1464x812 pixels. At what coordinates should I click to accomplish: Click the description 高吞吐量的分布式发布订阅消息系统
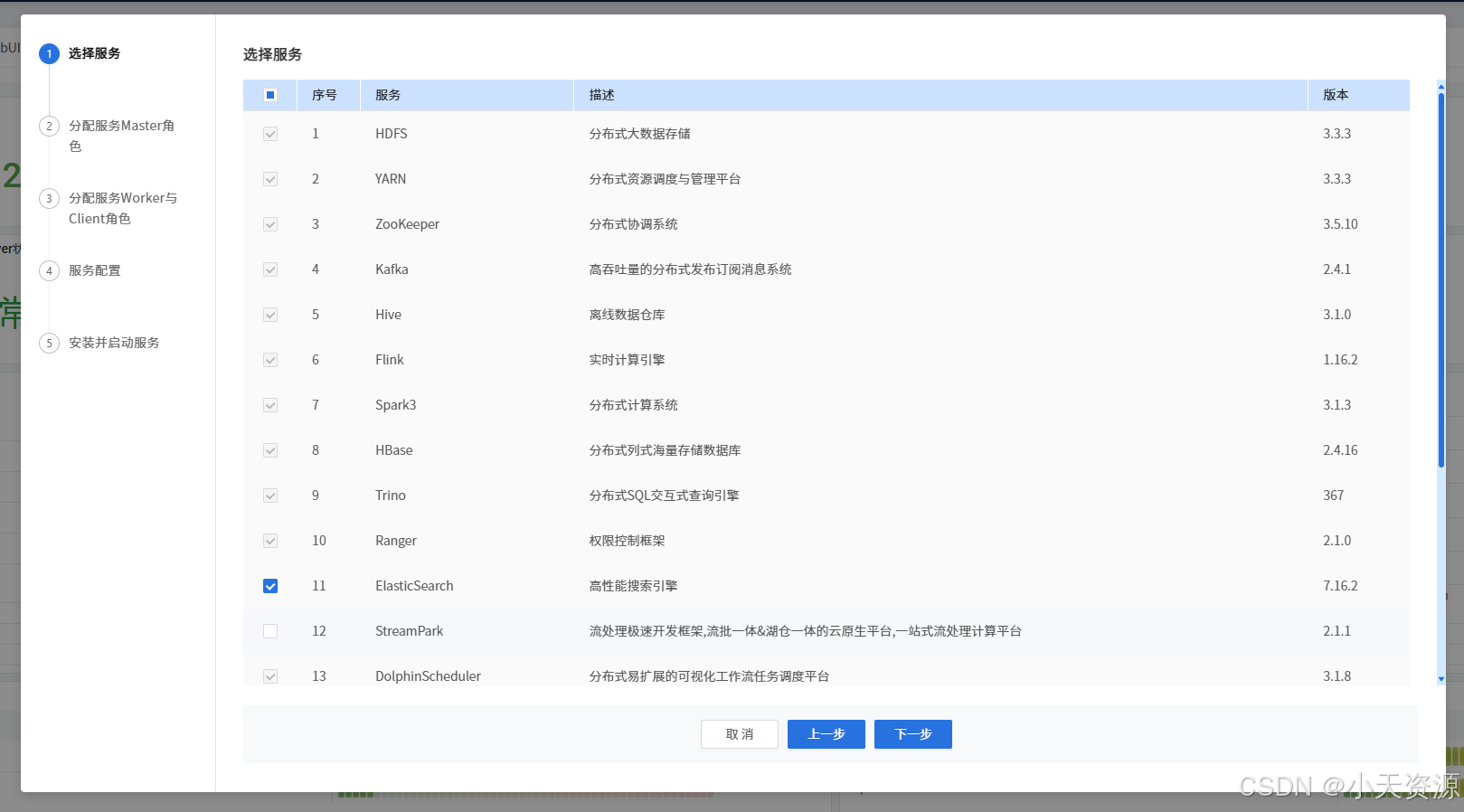coord(691,269)
